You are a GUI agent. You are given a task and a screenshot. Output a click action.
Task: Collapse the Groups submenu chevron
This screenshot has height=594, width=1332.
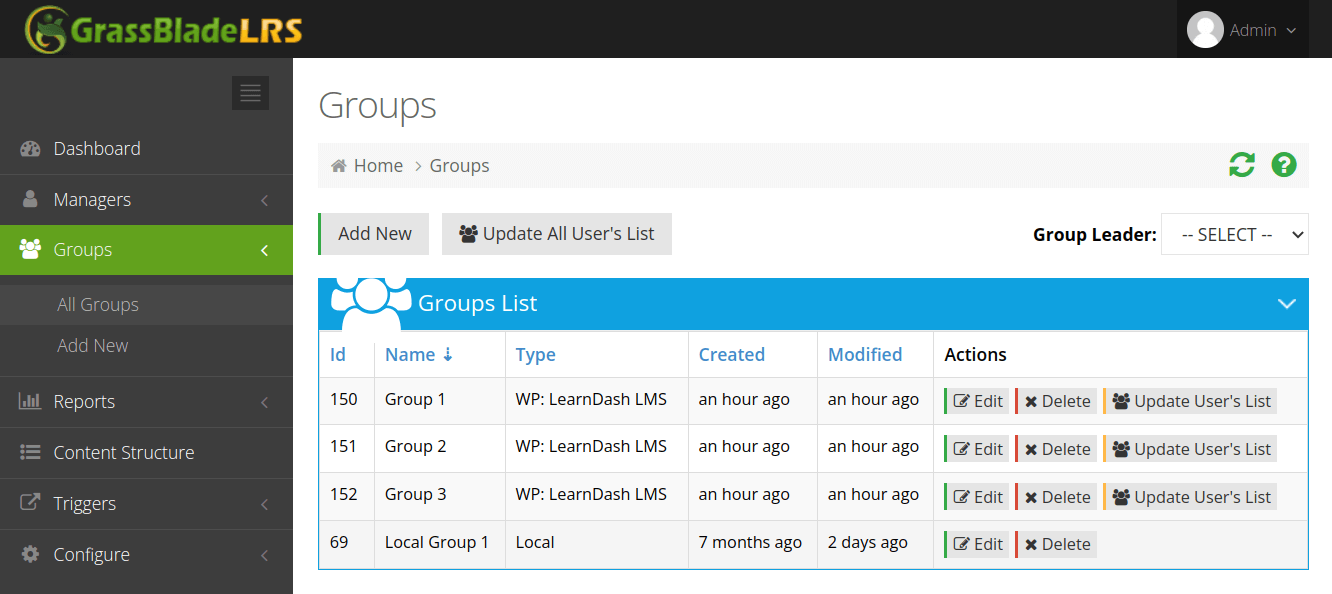click(x=265, y=250)
